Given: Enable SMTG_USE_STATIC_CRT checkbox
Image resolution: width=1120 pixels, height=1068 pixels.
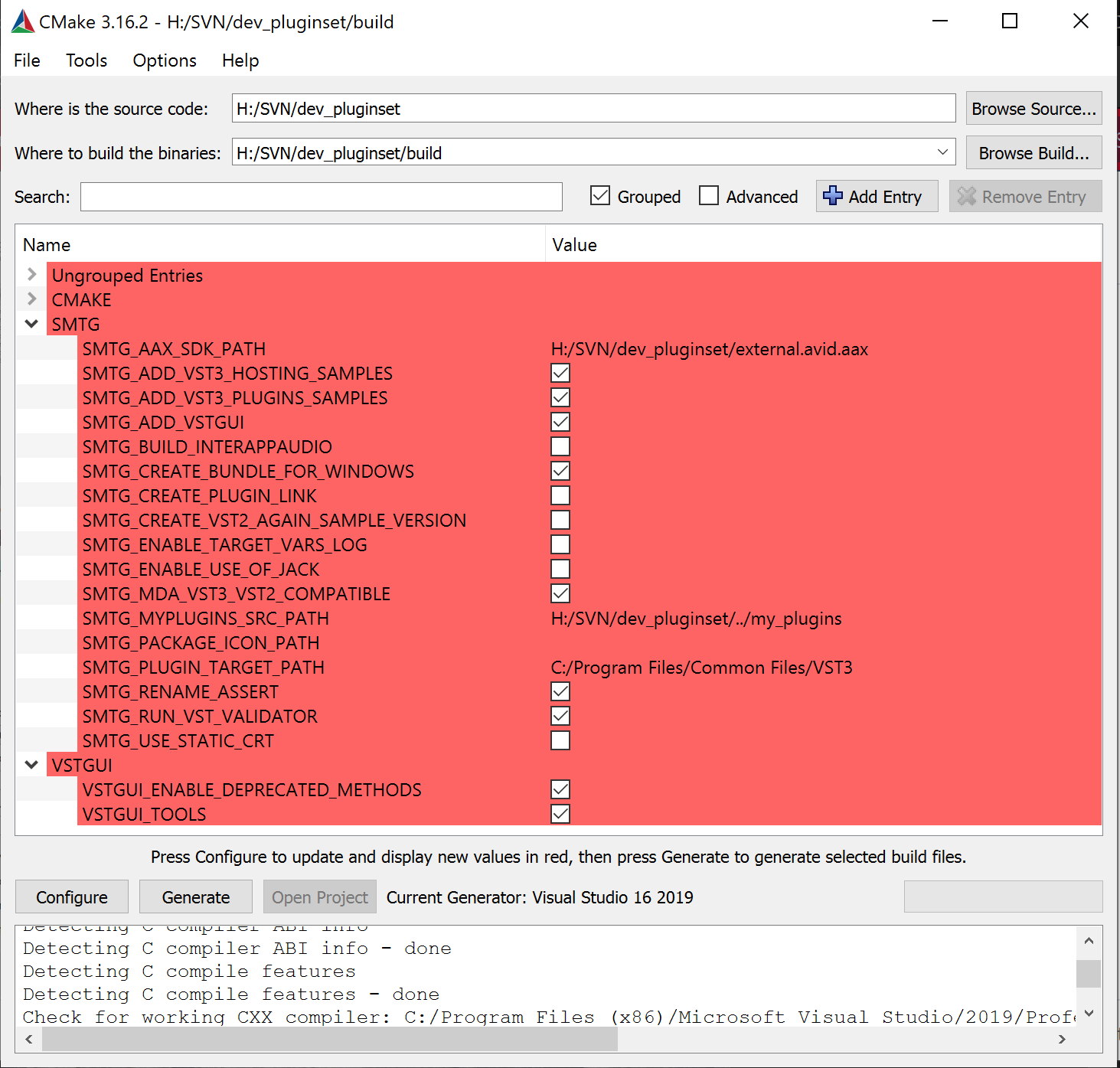Looking at the screenshot, I should click(560, 740).
